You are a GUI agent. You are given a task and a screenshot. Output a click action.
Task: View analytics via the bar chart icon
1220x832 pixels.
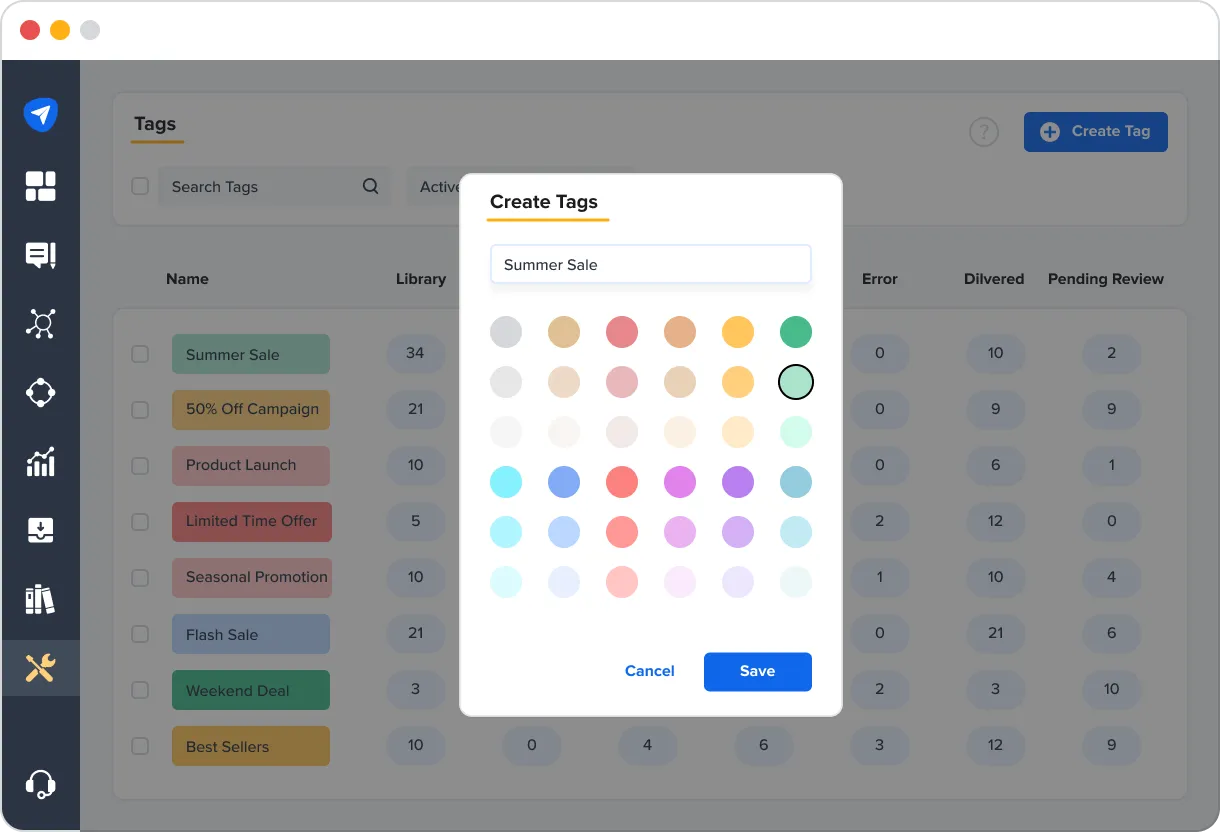[x=40, y=462]
